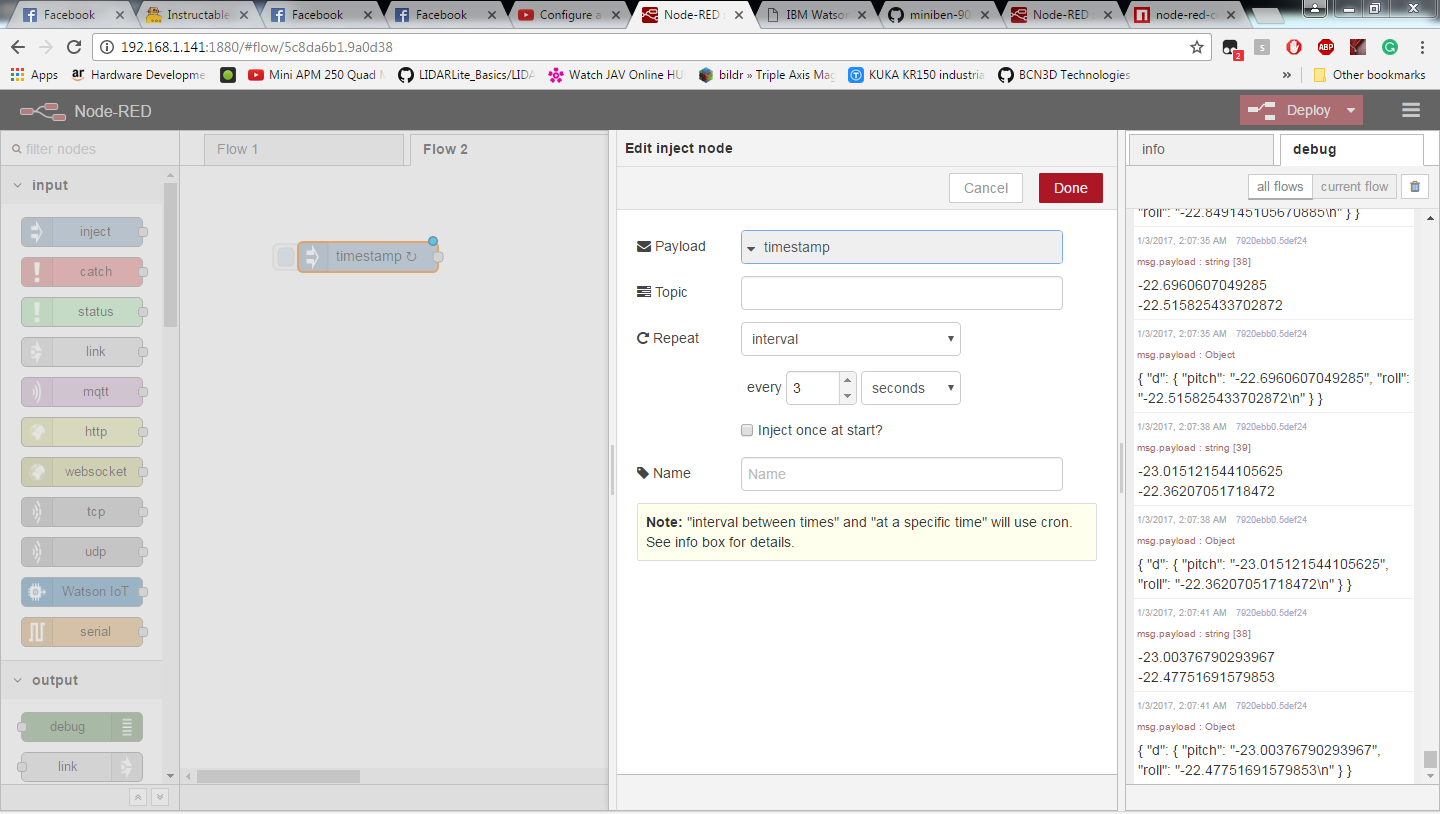This screenshot has width=1440, height=814.
Task: Open the Adblock Plus extension
Action: [1325, 47]
